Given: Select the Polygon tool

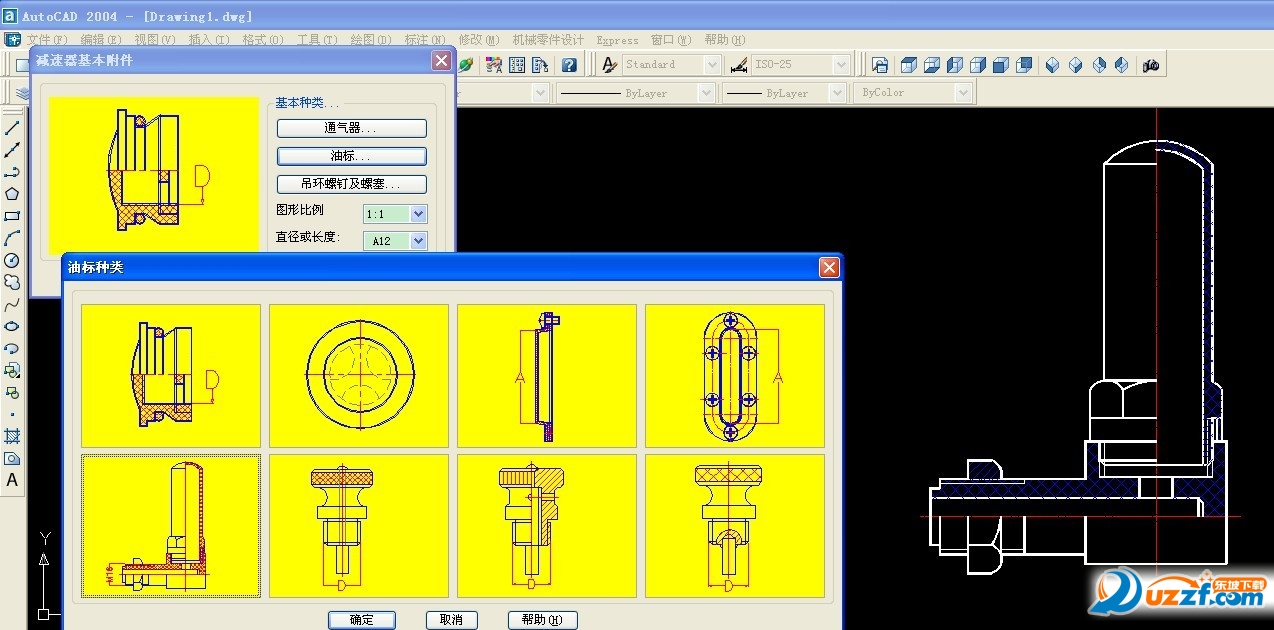Looking at the screenshot, I should tap(12, 194).
